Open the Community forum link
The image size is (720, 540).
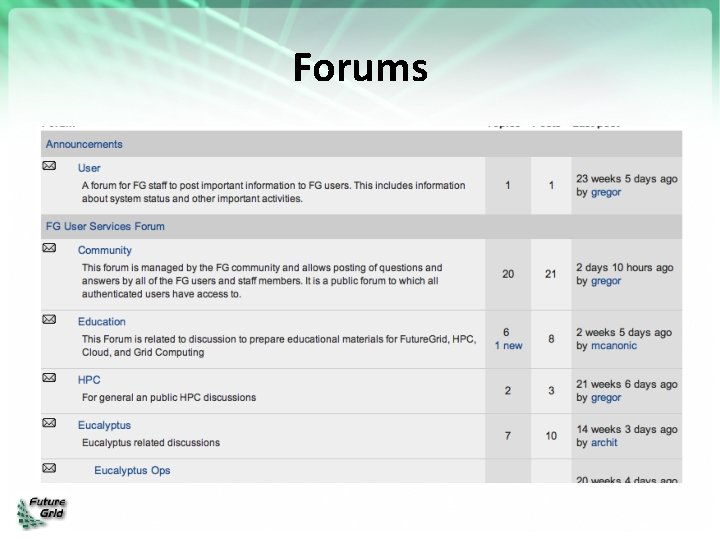[105, 250]
